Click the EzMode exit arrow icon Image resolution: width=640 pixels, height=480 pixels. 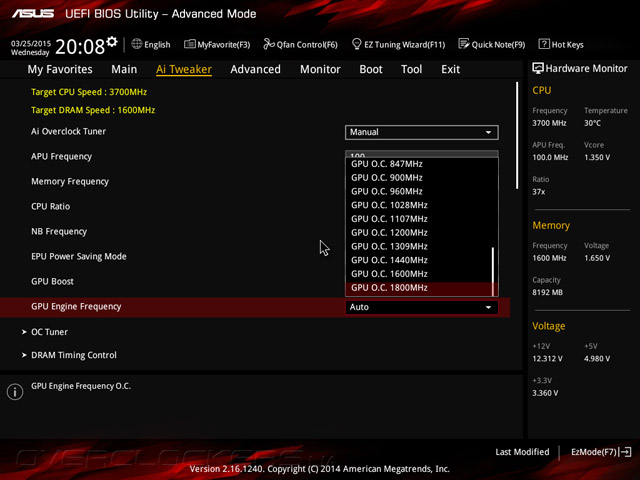(626, 452)
